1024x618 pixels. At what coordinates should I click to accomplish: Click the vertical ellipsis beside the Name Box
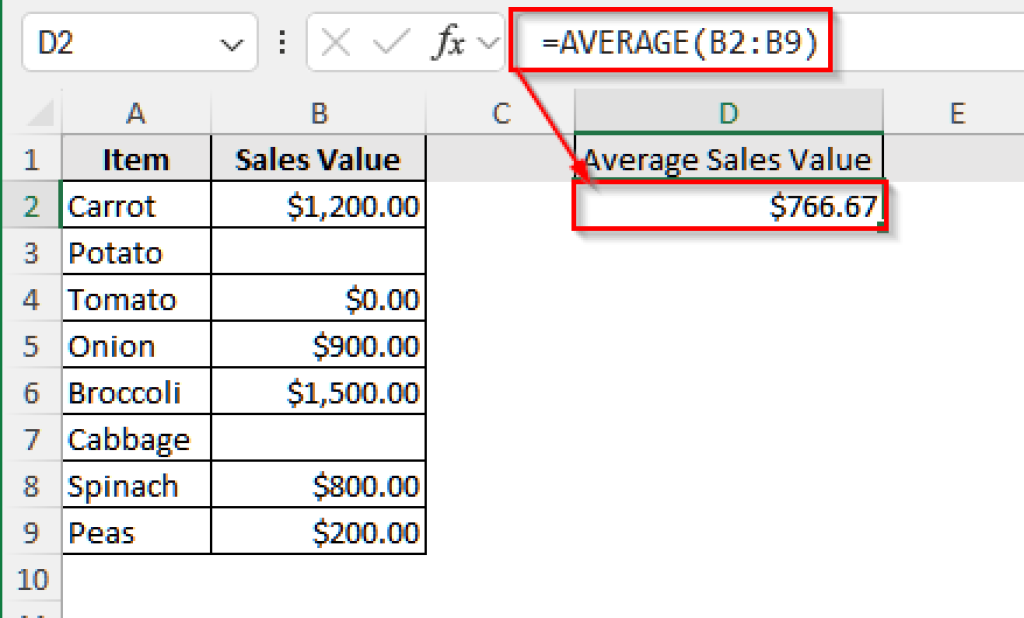281,41
